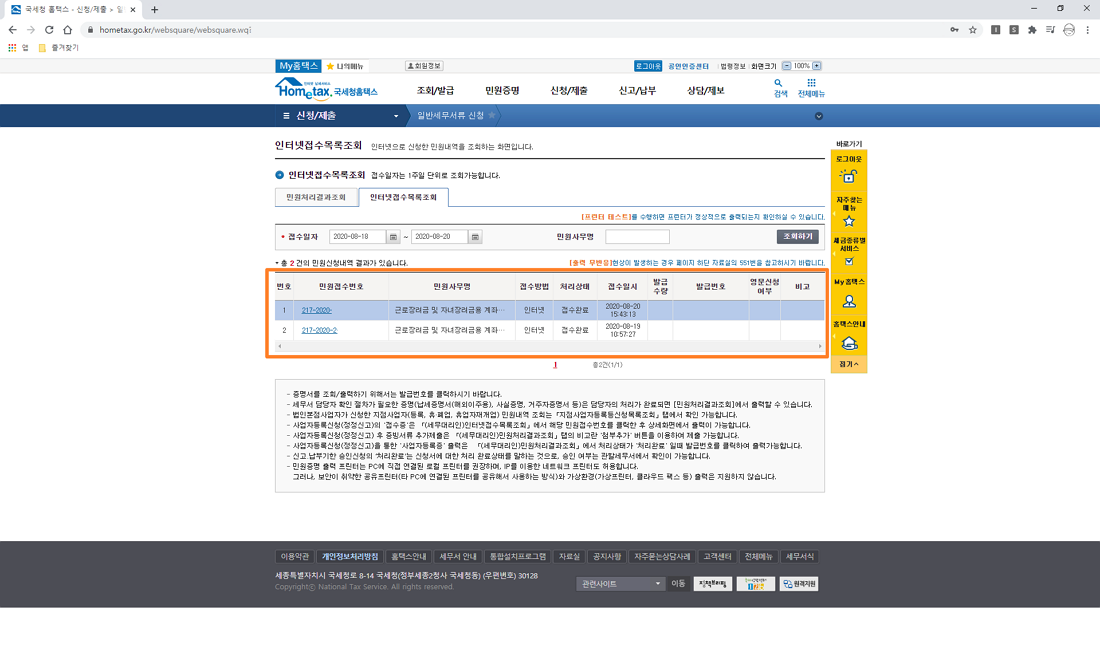The image size is (1100, 670).
Task: Click 접수일시 column header
Action: pyautogui.click(x=622, y=286)
